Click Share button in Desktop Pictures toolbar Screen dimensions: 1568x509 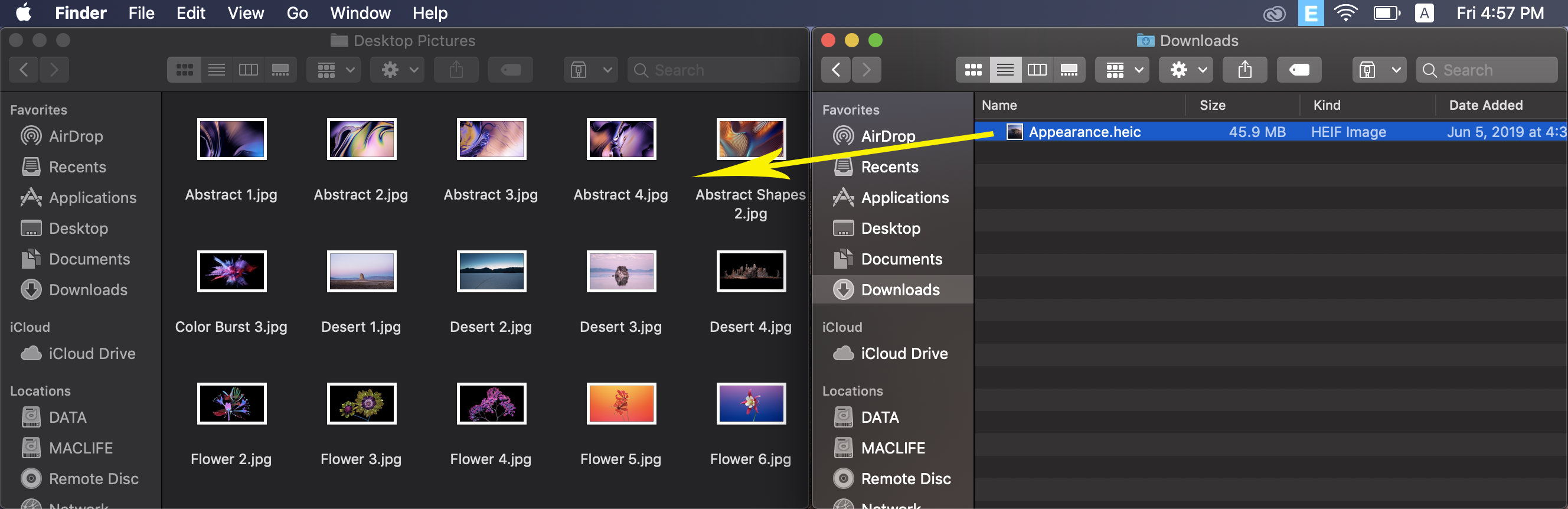click(x=456, y=70)
